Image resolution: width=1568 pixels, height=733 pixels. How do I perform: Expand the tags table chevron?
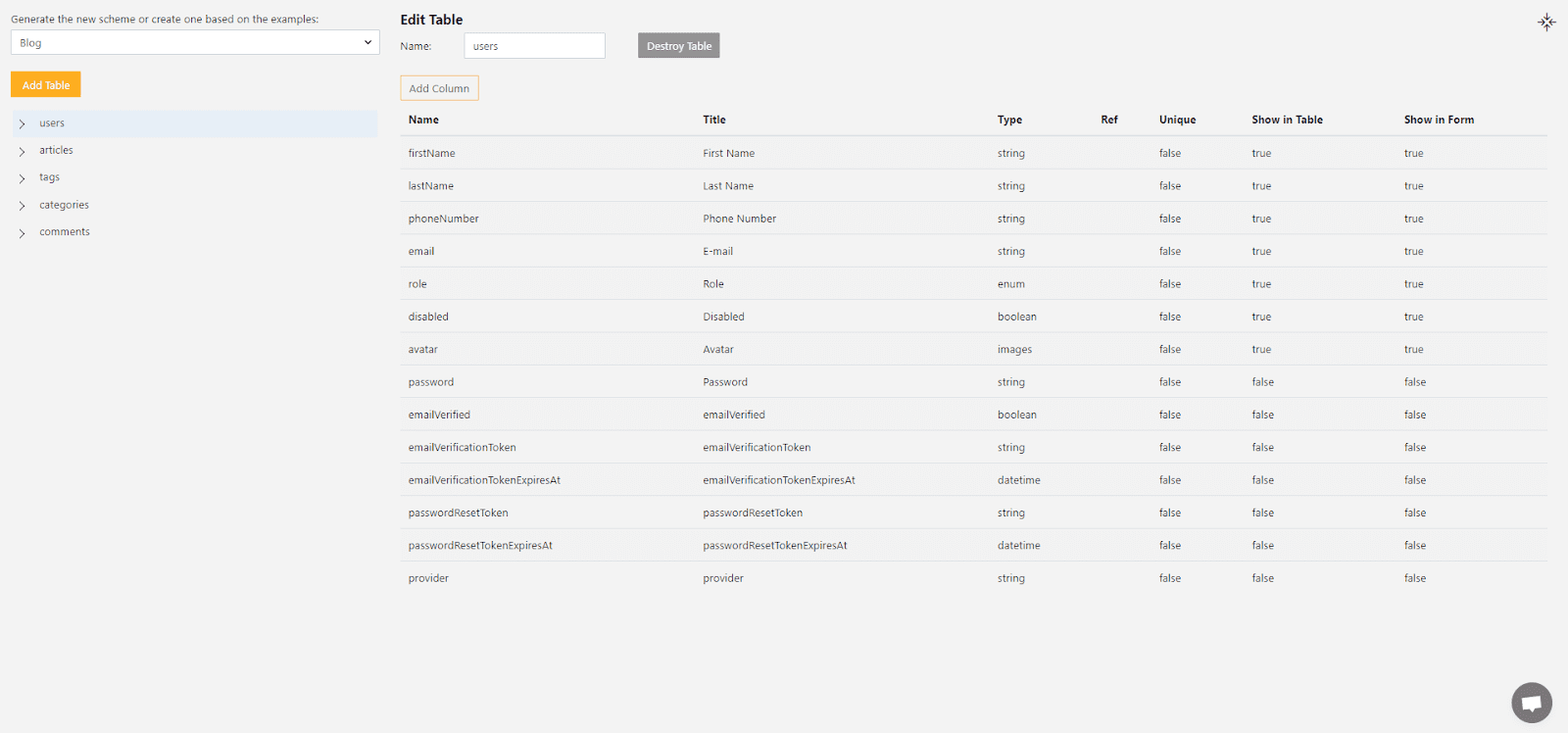pos(22,178)
